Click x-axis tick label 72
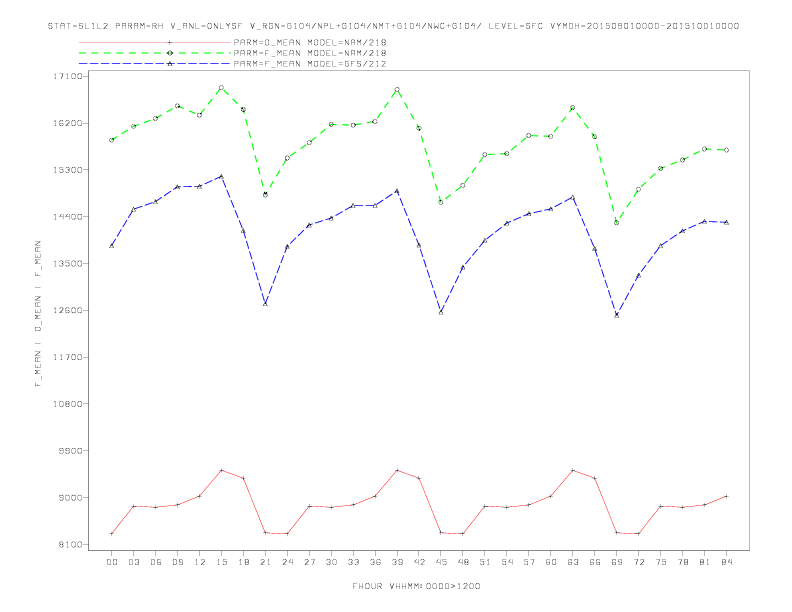 (639, 562)
